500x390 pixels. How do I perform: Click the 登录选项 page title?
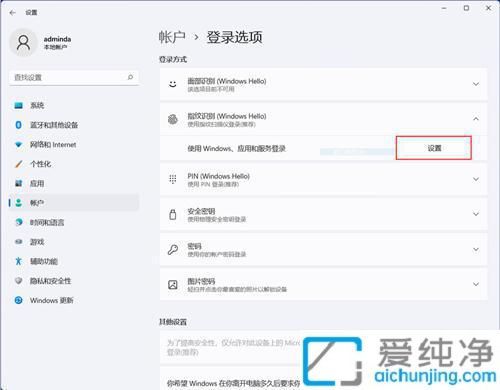(x=234, y=37)
